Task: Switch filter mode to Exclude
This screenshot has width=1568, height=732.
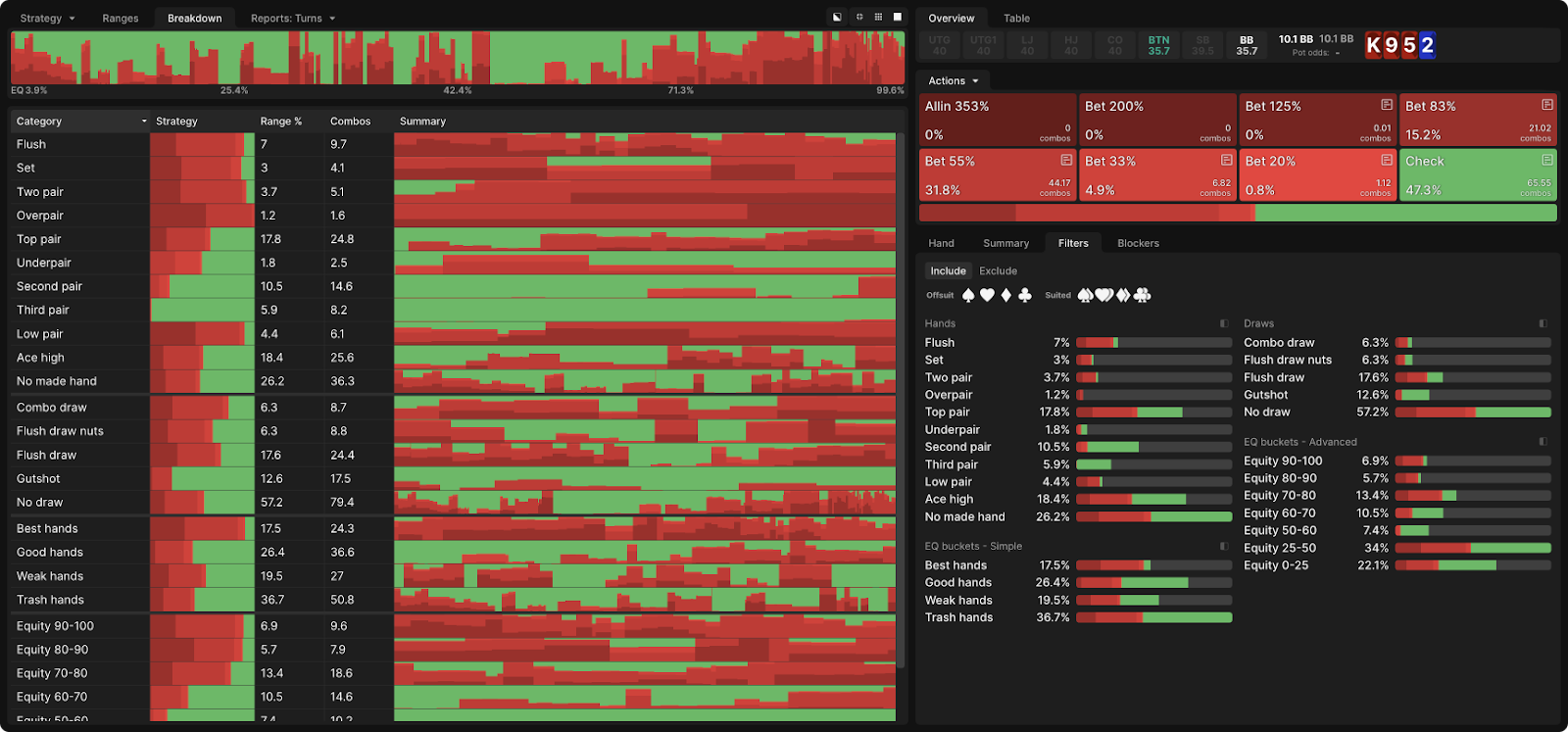Action: 998,271
